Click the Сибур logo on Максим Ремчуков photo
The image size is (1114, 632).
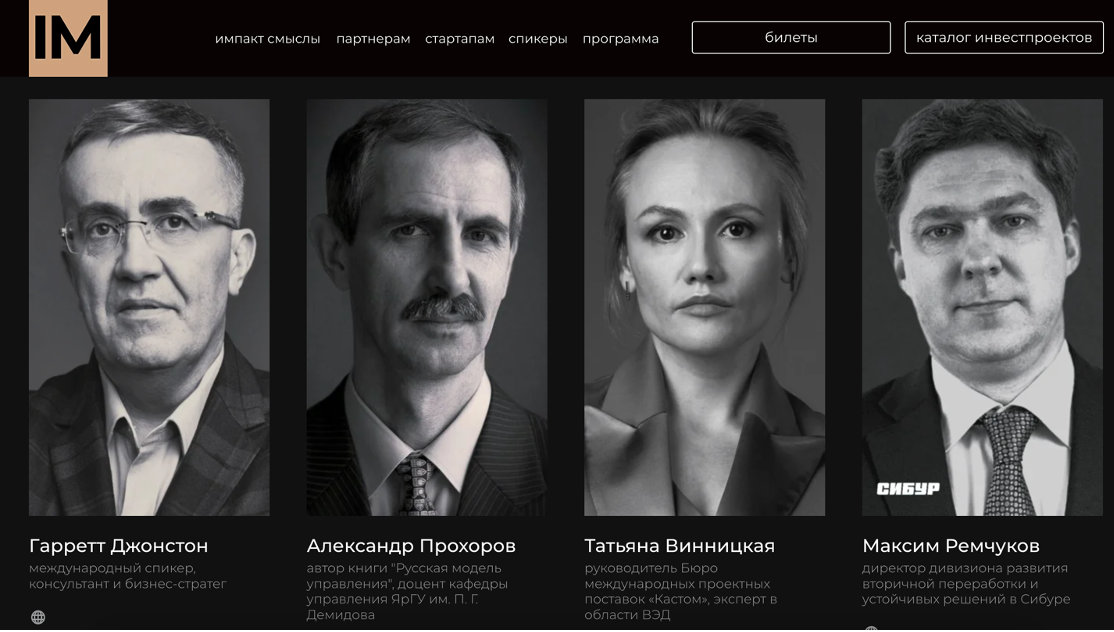pyautogui.click(x=908, y=488)
